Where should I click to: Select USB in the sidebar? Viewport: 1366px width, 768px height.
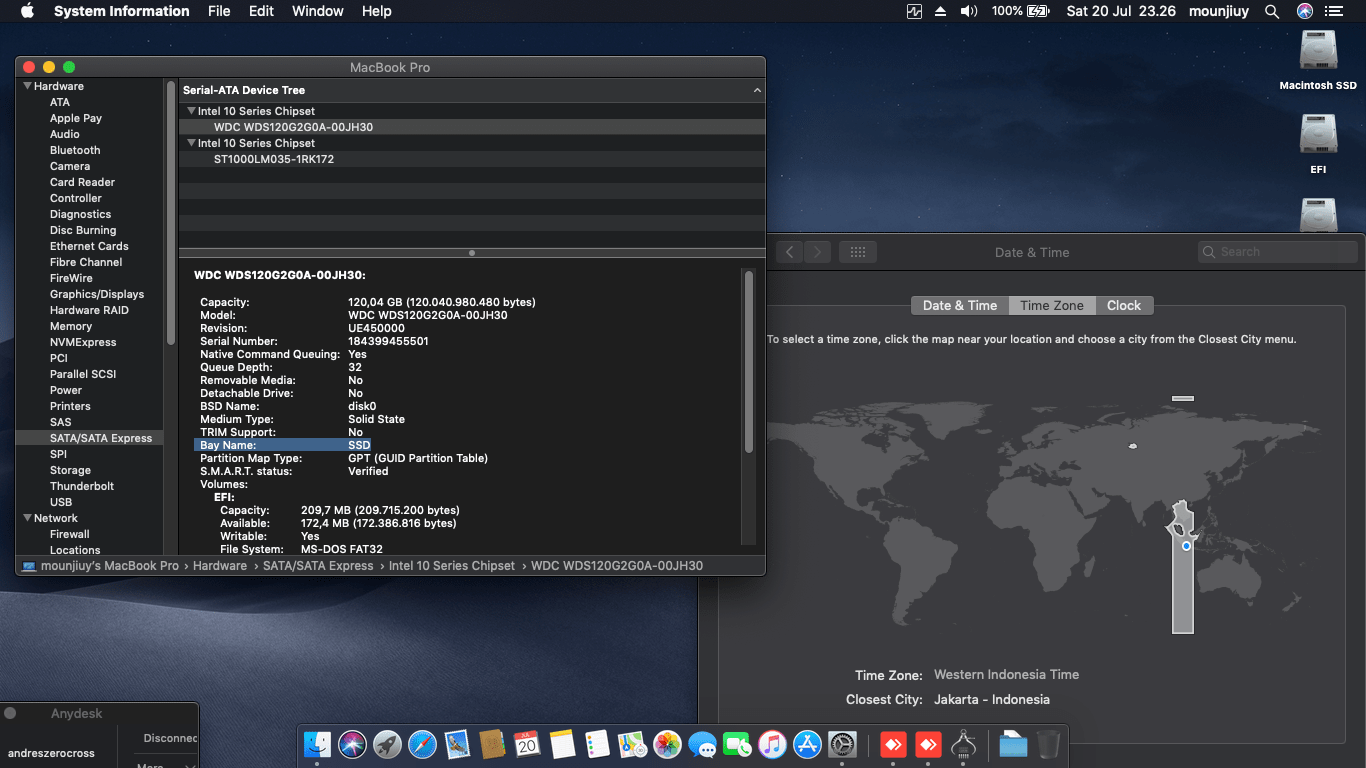(61, 502)
